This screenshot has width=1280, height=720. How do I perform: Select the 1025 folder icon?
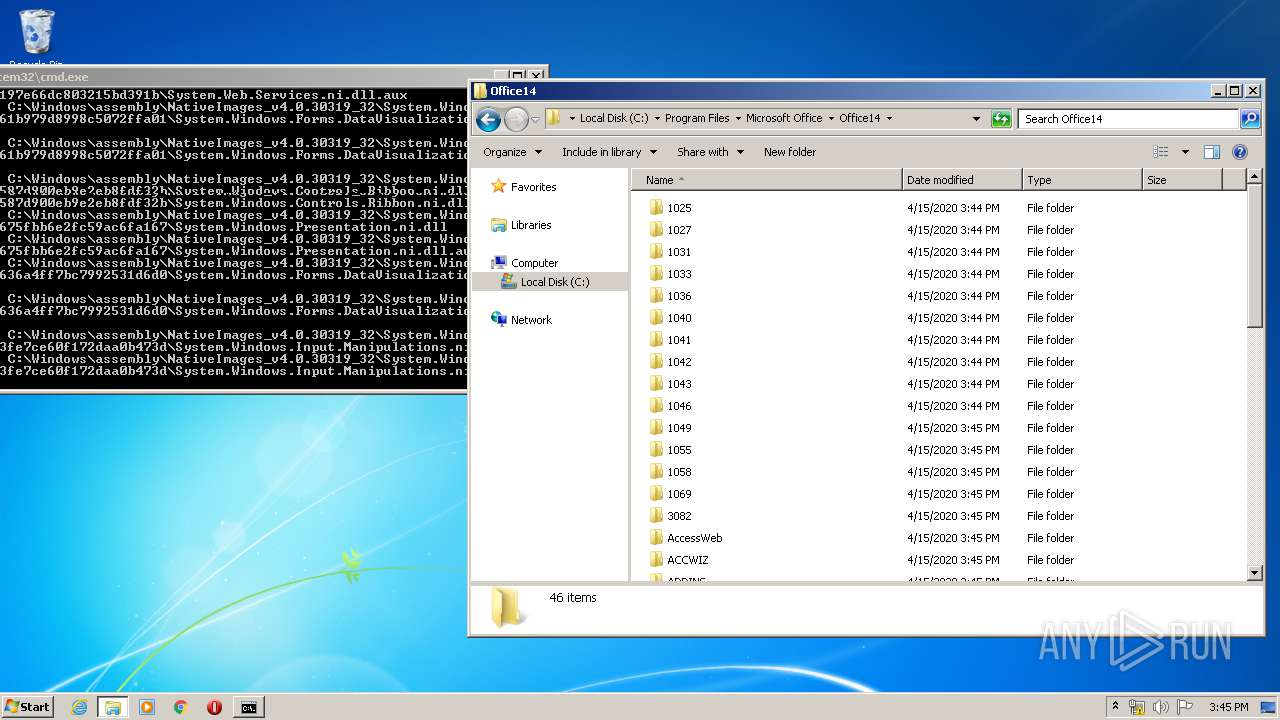coord(656,208)
